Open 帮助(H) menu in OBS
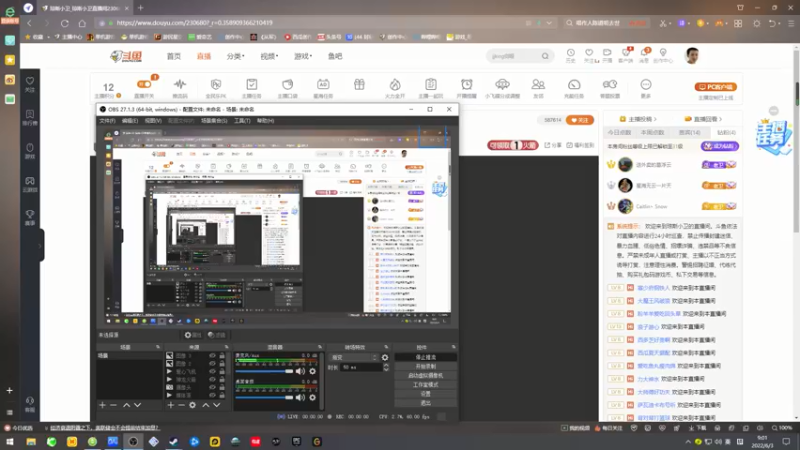800x450 pixels. 265,121
